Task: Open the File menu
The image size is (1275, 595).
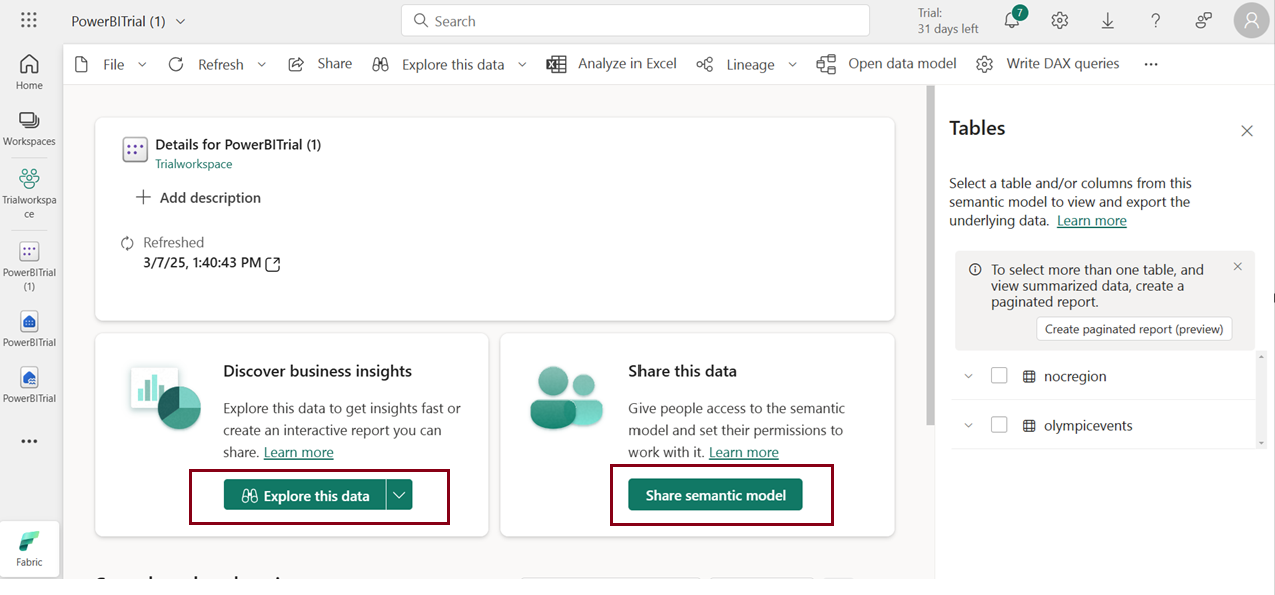Action: coord(113,64)
